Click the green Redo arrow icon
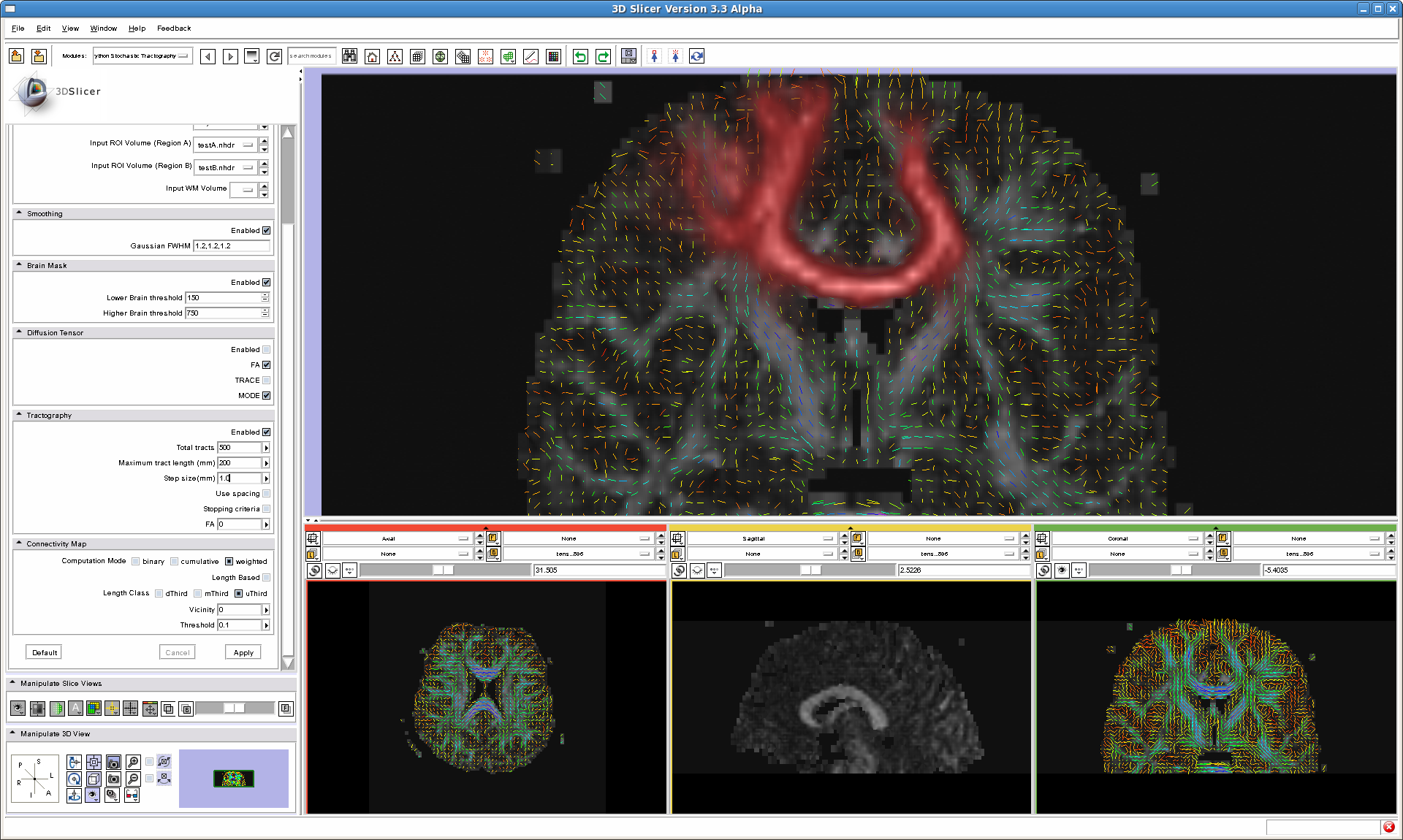The width and height of the screenshot is (1403, 840). (x=603, y=56)
